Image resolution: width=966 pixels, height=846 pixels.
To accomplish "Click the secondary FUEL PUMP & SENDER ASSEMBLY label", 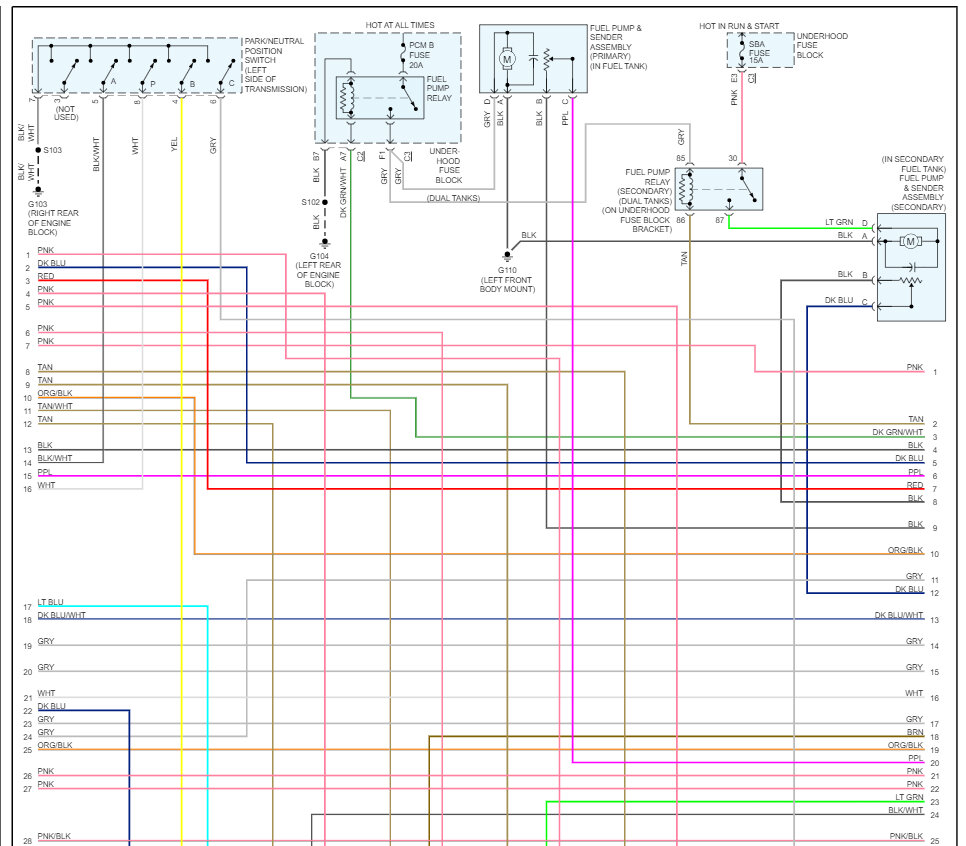I will click(x=914, y=183).
